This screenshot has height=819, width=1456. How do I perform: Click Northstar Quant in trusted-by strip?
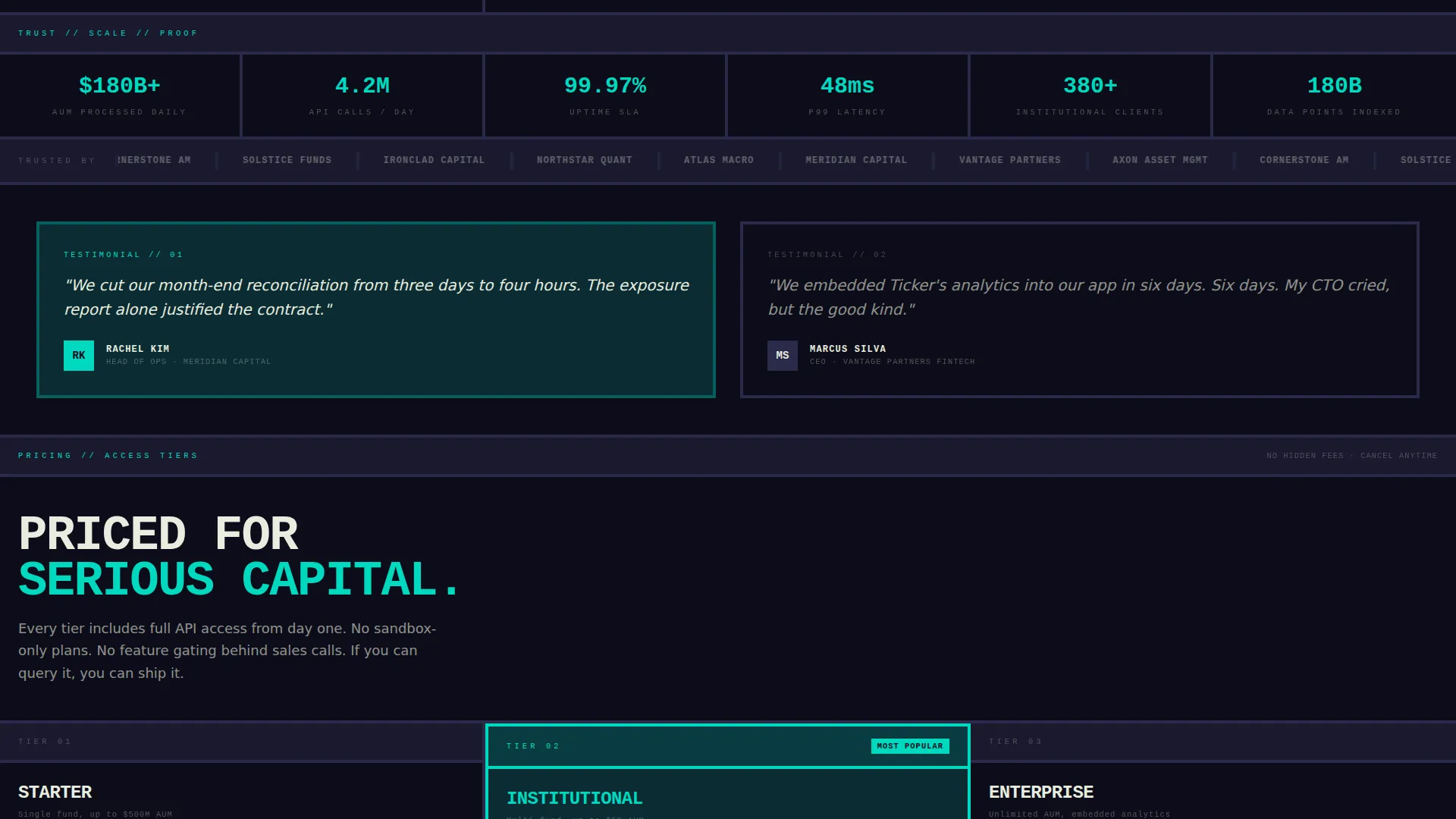pyautogui.click(x=585, y=160)
